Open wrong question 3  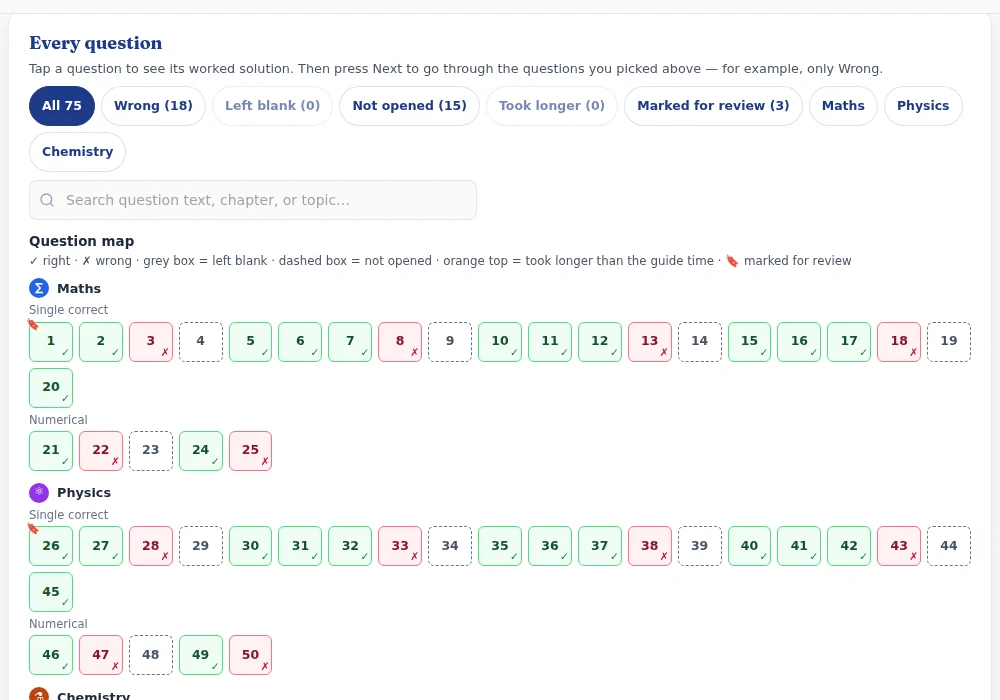(151, 342)
